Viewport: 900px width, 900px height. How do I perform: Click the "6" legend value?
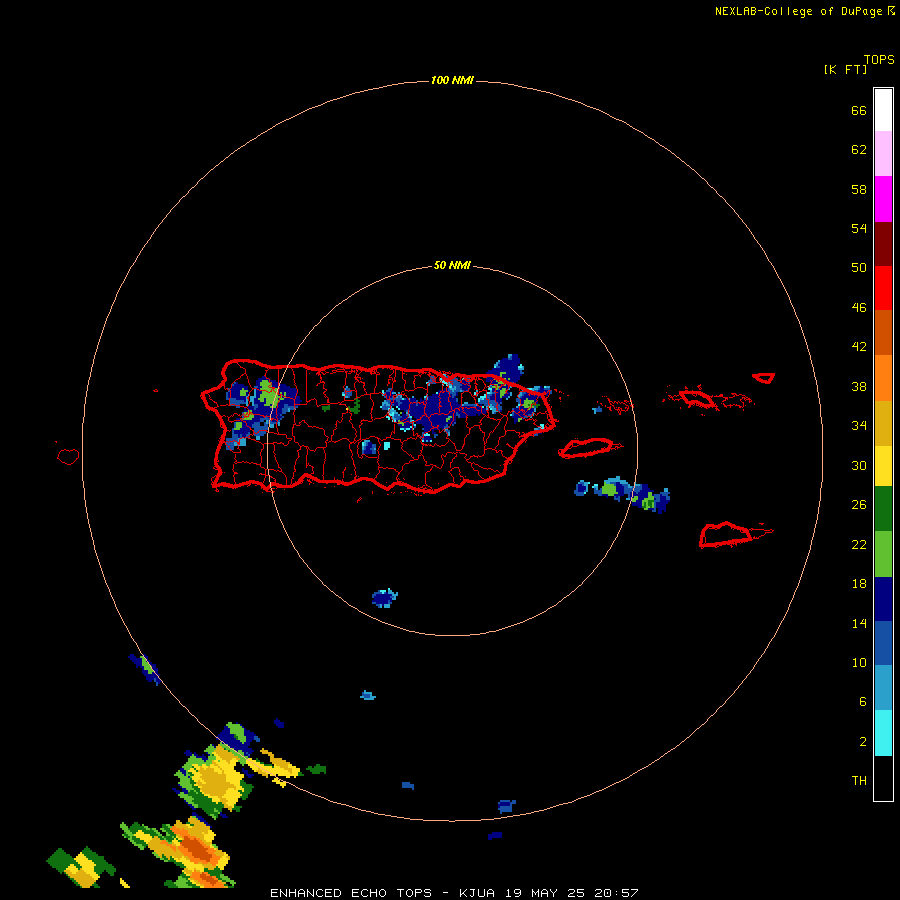click(863, 702)
